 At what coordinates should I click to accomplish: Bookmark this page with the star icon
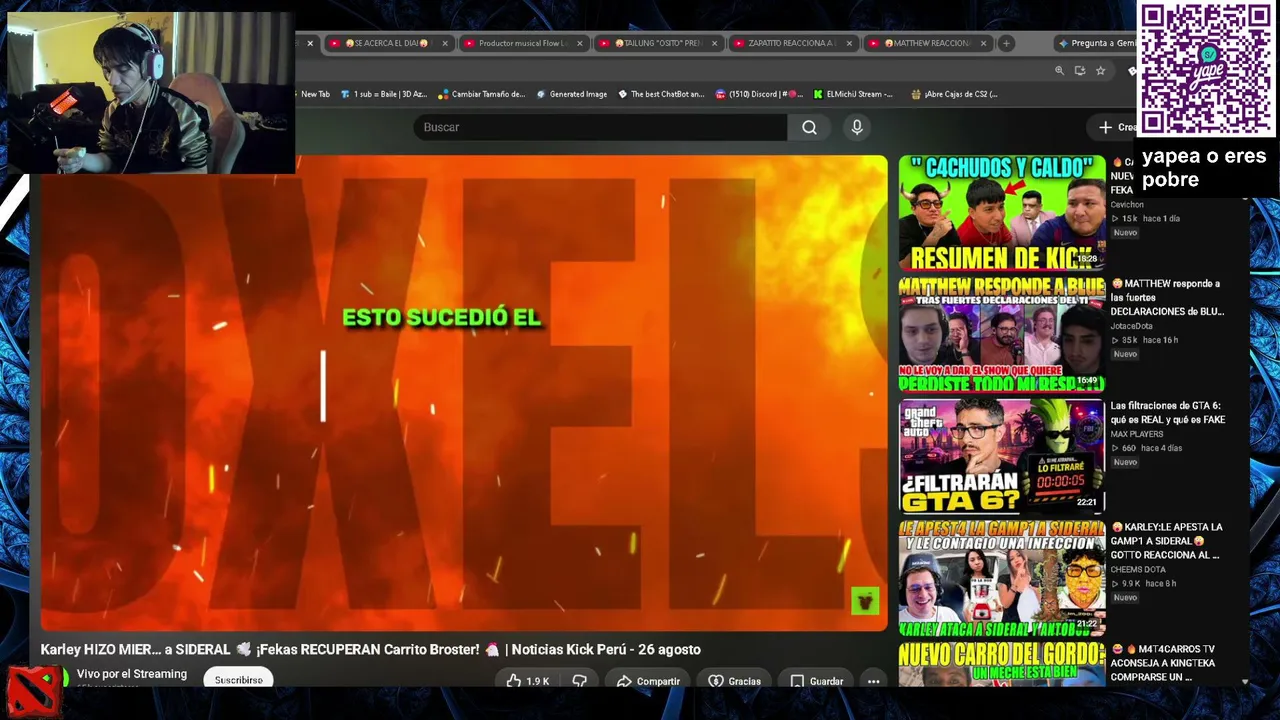tap(1100, 71)
